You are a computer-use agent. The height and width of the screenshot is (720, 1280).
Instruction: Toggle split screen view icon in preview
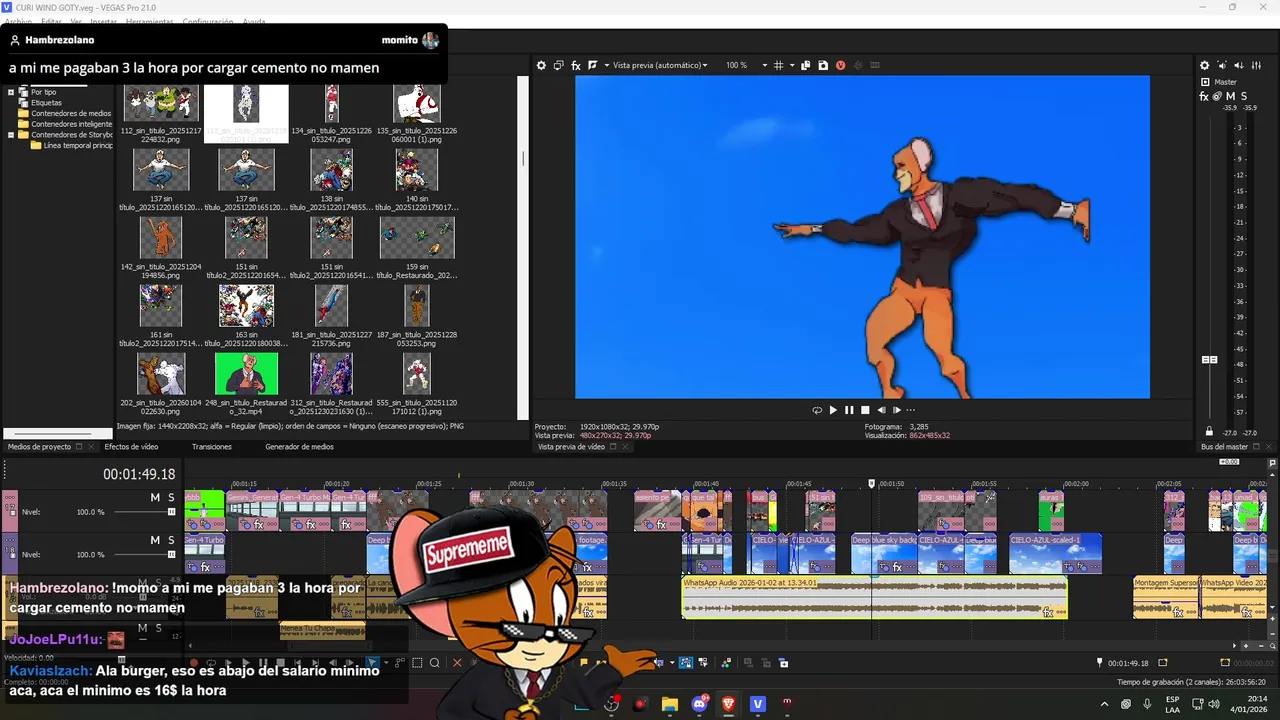pos(592,65)
